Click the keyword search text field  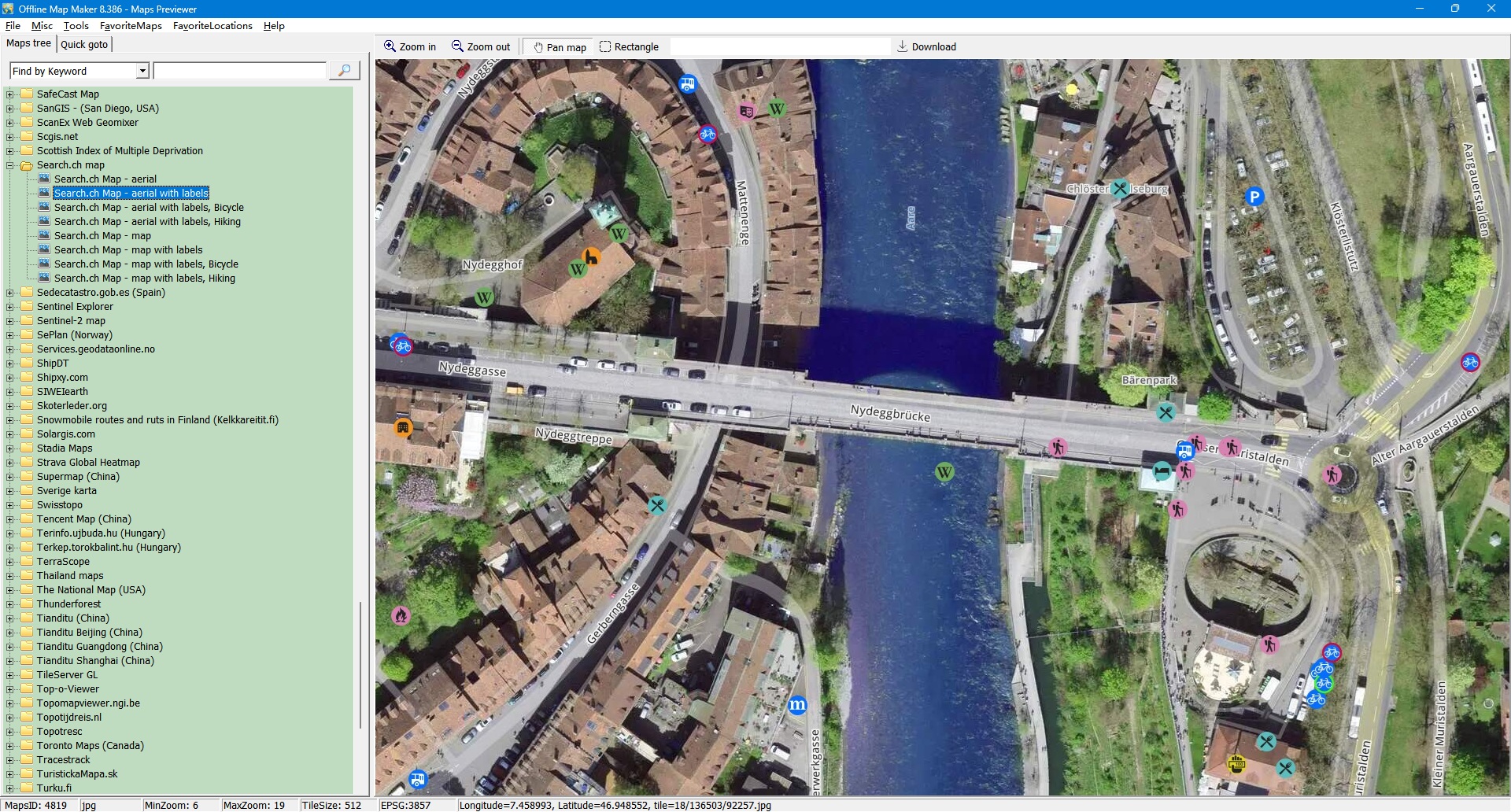point(240,71)
